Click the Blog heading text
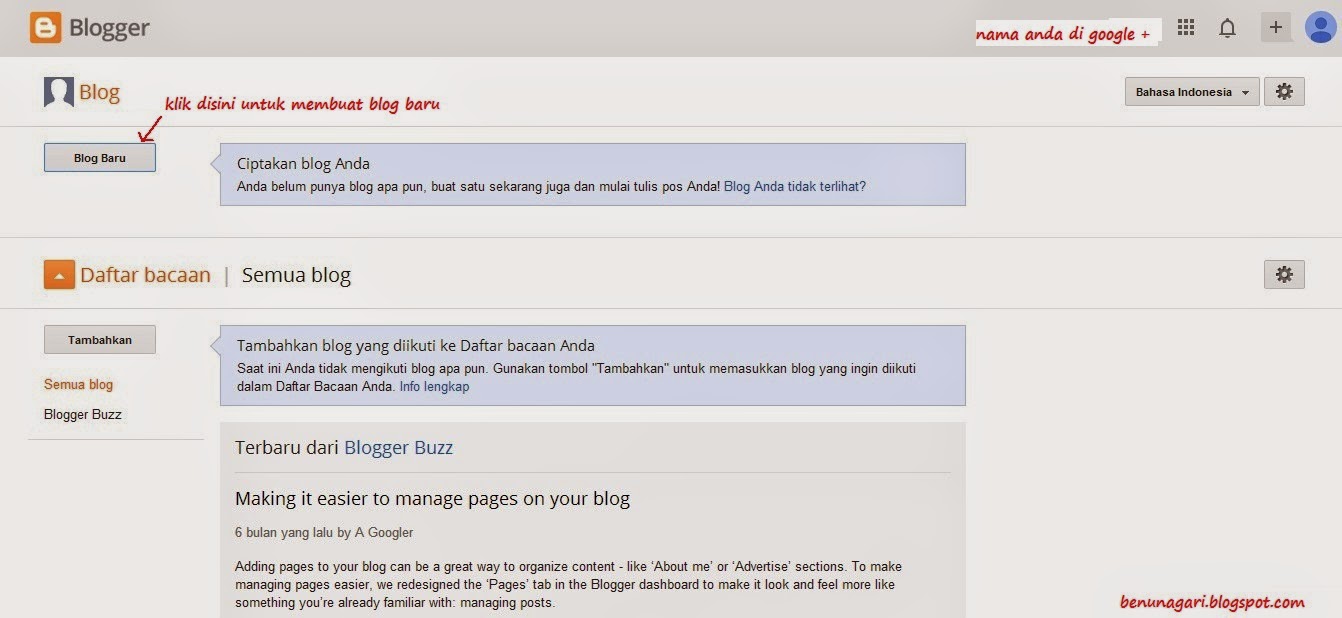Image resolution: width=1342 pixels, height=618 pixels. (x=99, y=93)
